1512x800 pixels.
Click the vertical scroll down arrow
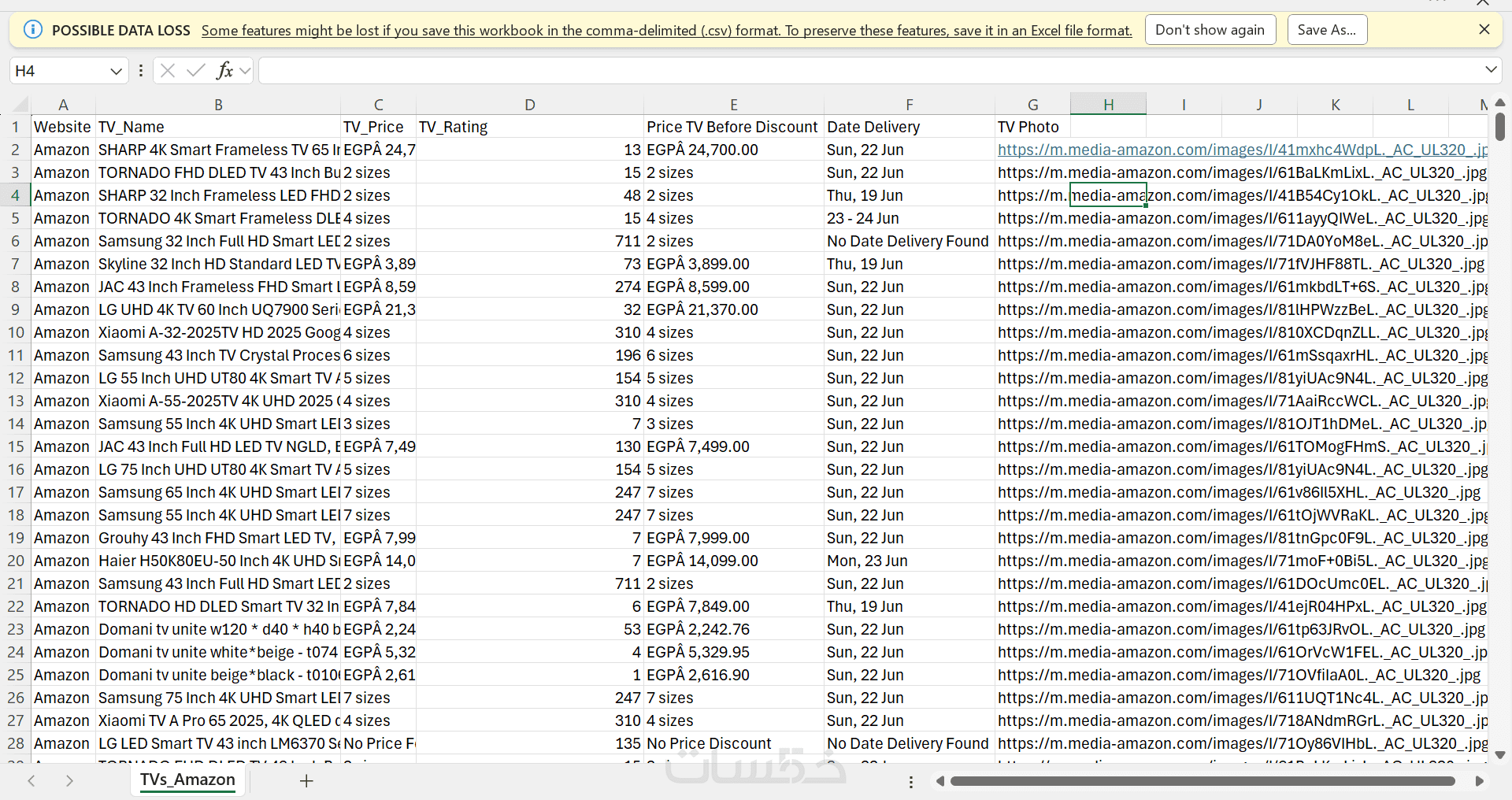coord(1500,755)
